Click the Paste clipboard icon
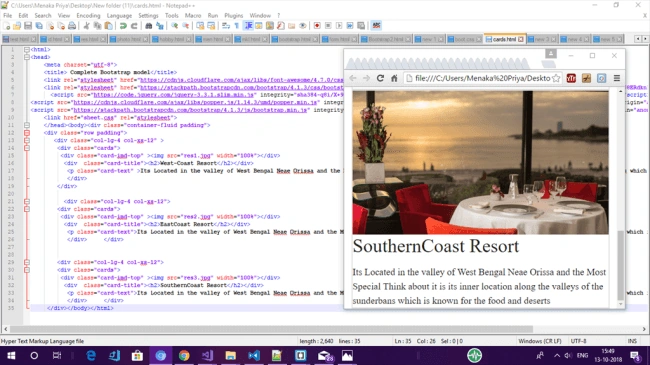This screenshot has height=365, width=650. coord(108,26)
